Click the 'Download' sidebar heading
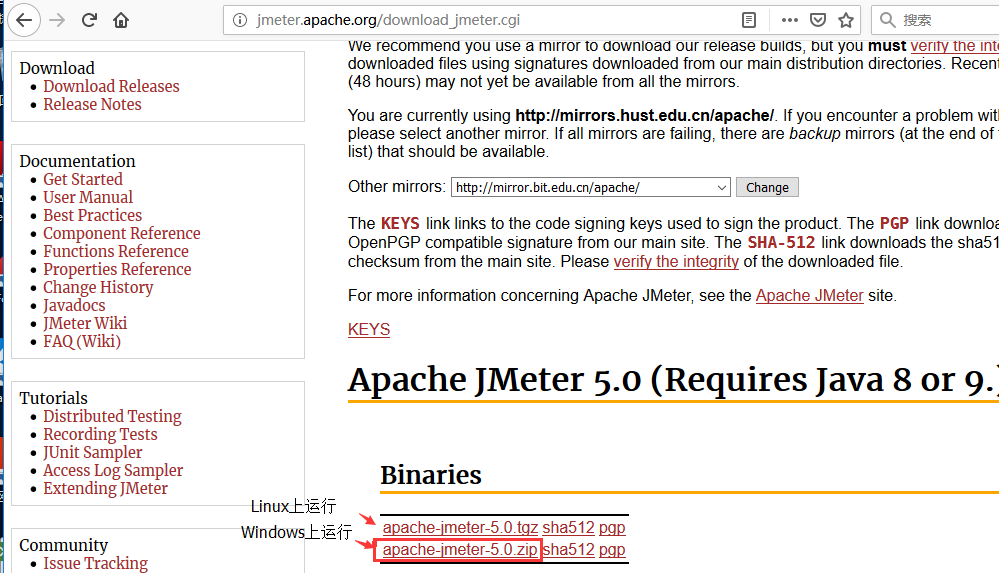The width and height of the screenshot is (999, 573). 57,68
